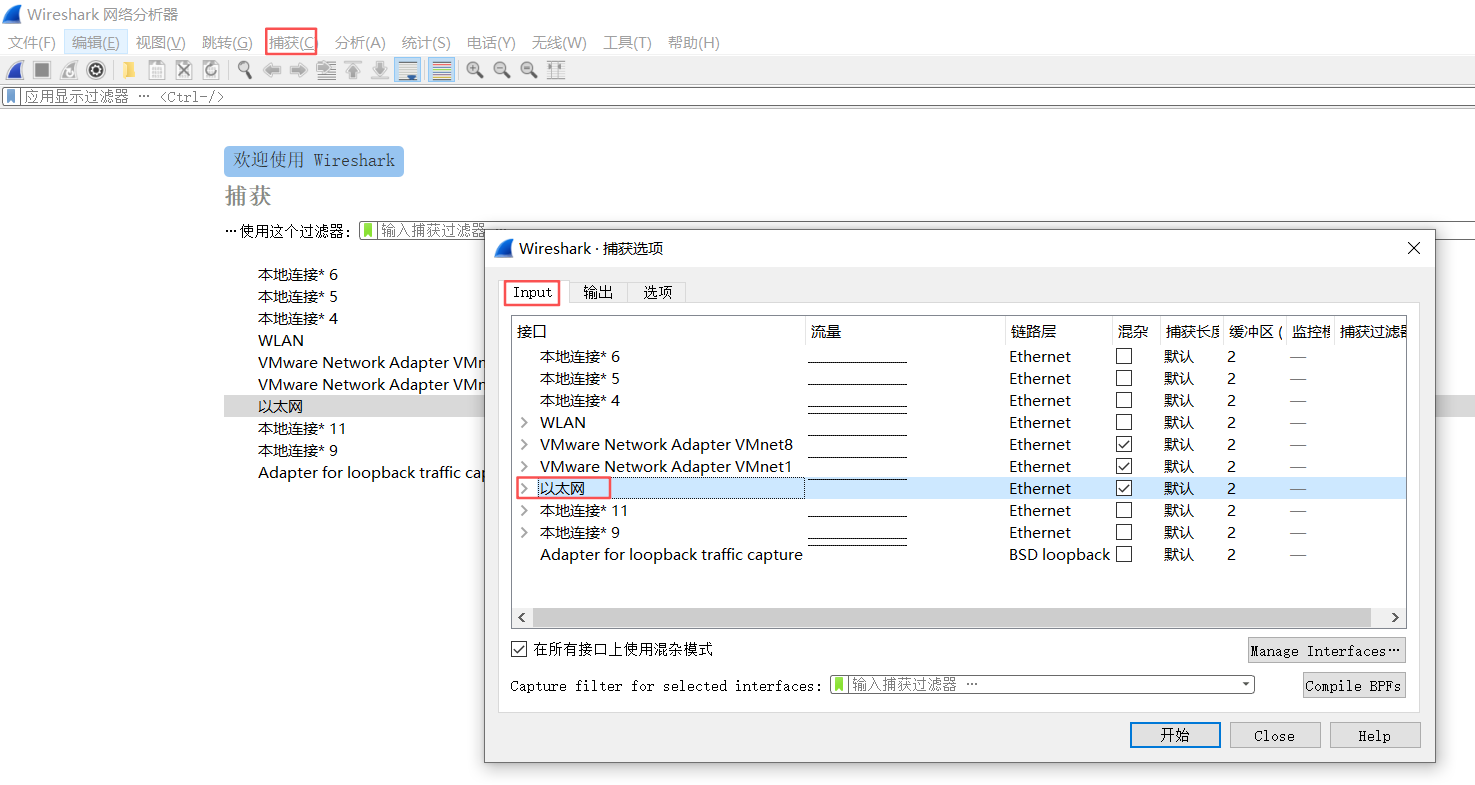Click the resize columns toolbar icon
Image resolution: width=1475 pixels, height=785 pixels.
pos(556,70)
